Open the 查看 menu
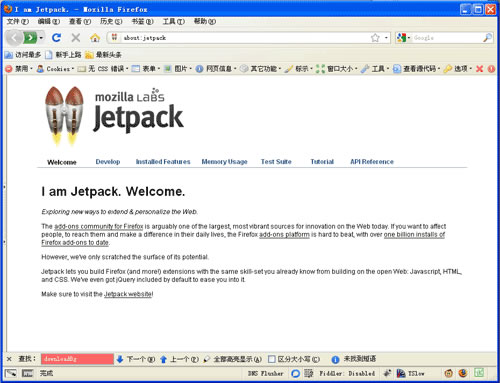The height and width of the screenshot is (383, 500). point(80,21)
